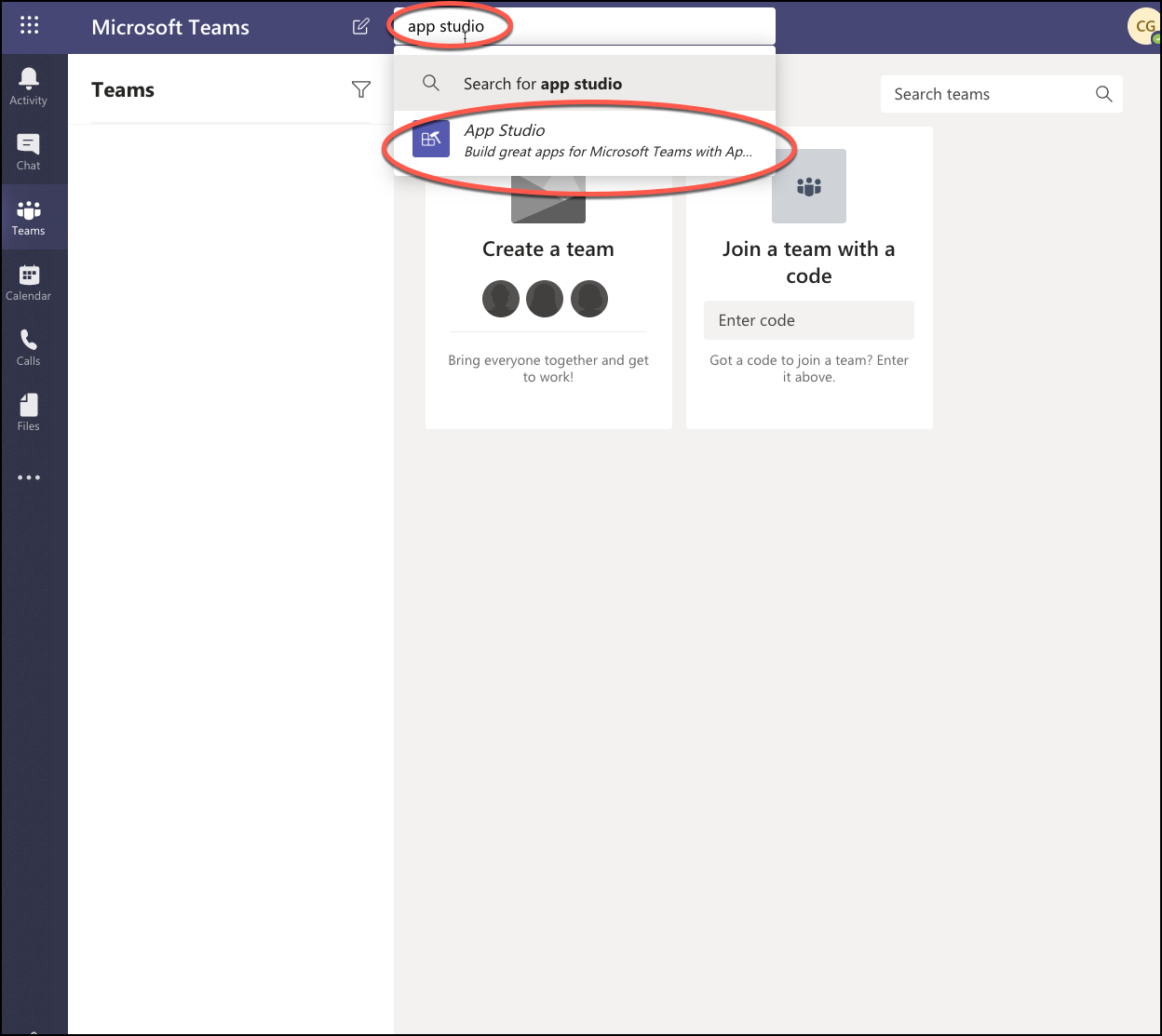Click the Create a team image

pos(548,199)
